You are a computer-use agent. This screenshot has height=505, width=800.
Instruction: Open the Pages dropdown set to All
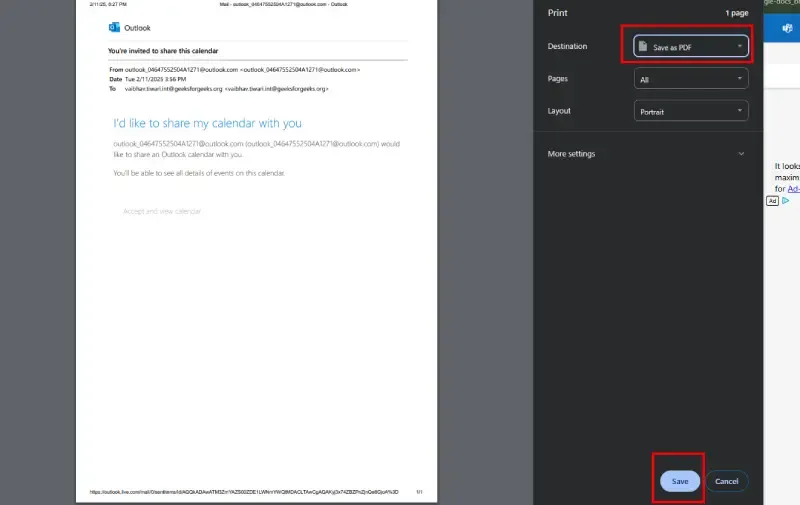tap(691, 79)
